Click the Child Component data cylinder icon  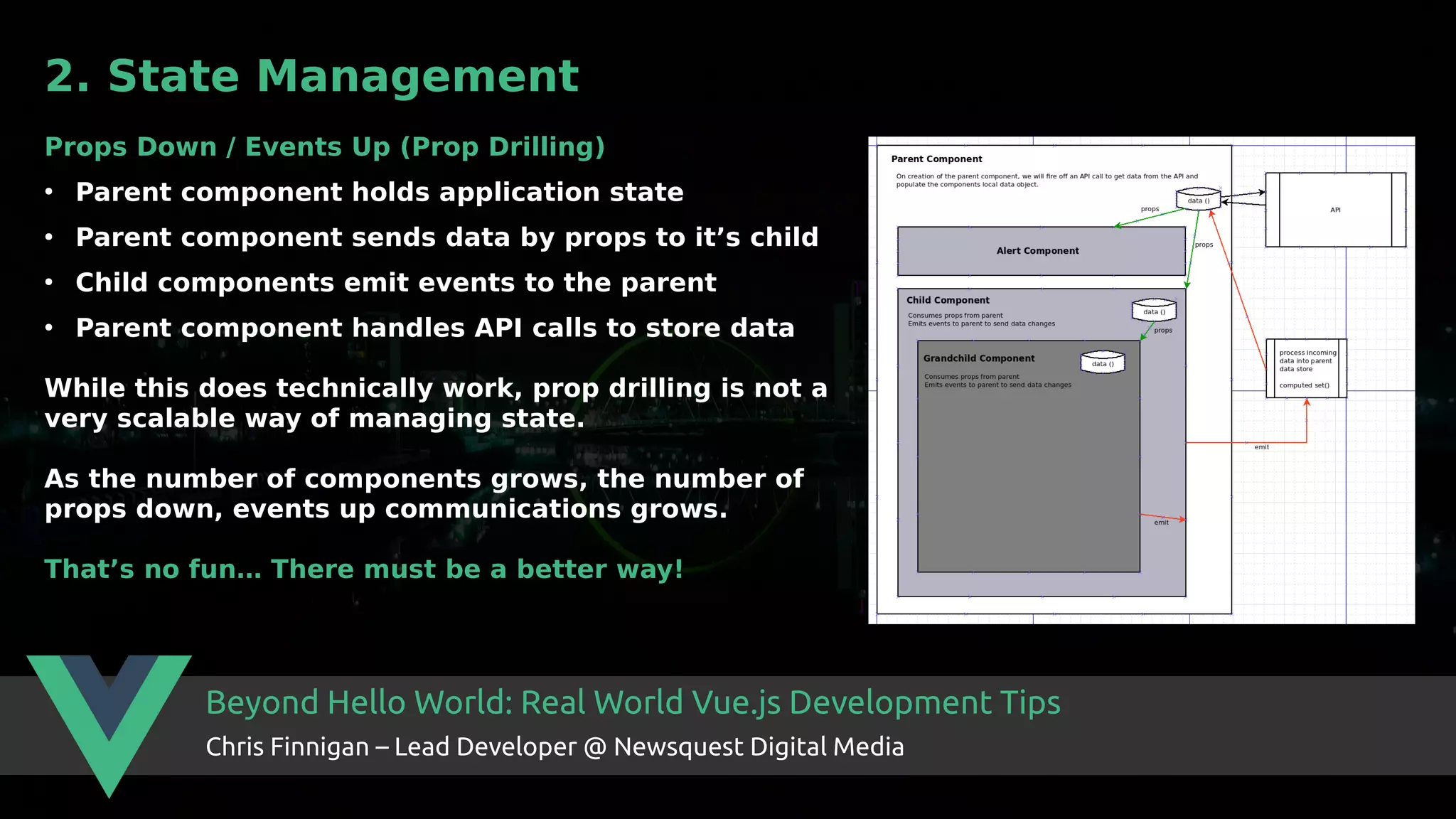coord(1154,311)
